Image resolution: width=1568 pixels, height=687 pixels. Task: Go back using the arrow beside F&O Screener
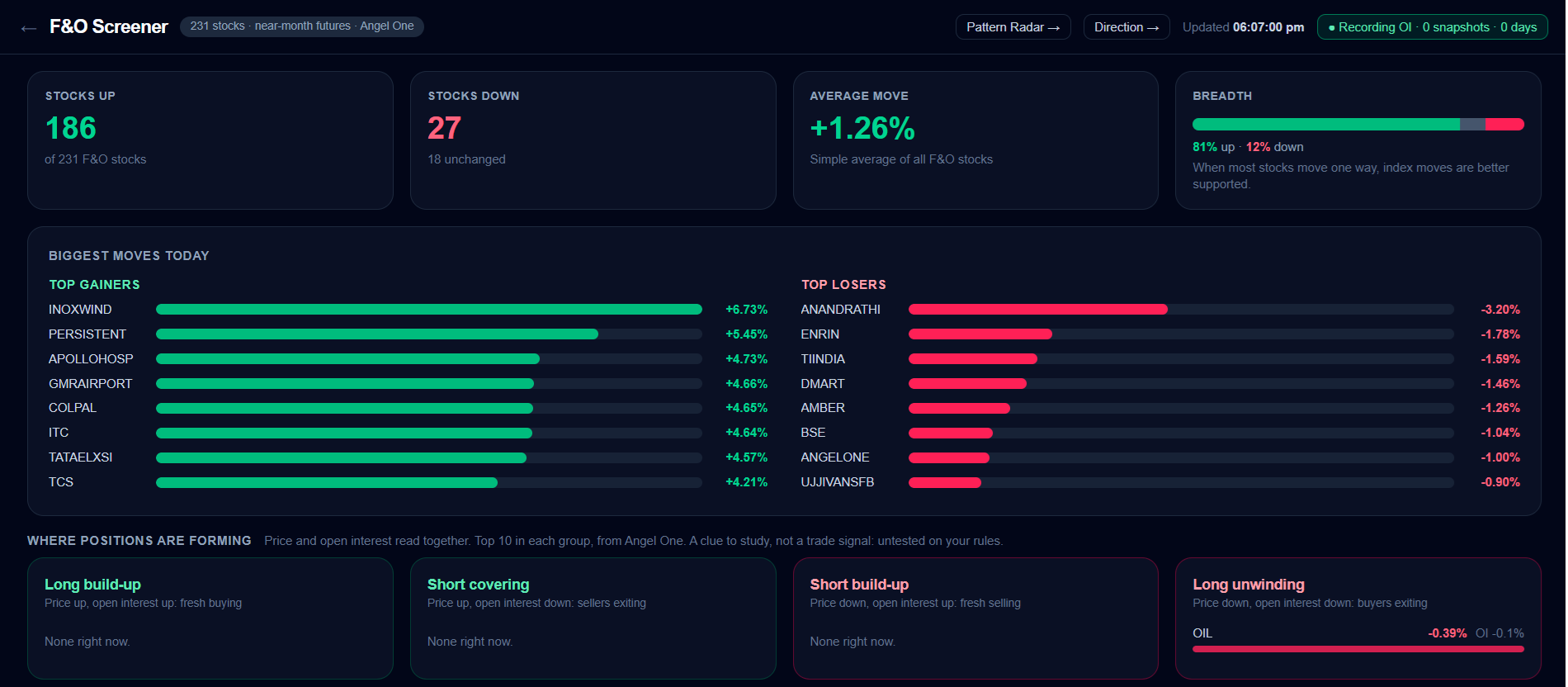pyautogui.click(x=29, y=28)
